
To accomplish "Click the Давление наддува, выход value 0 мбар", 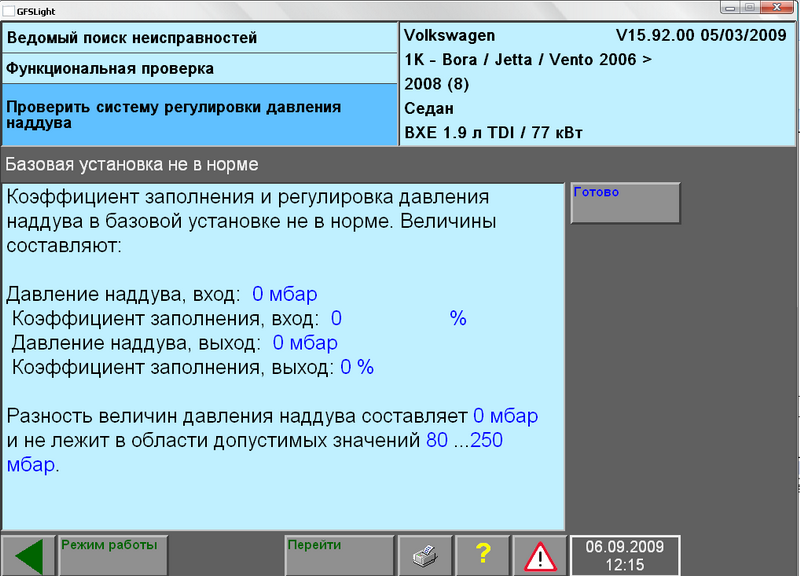I will 305,343.
